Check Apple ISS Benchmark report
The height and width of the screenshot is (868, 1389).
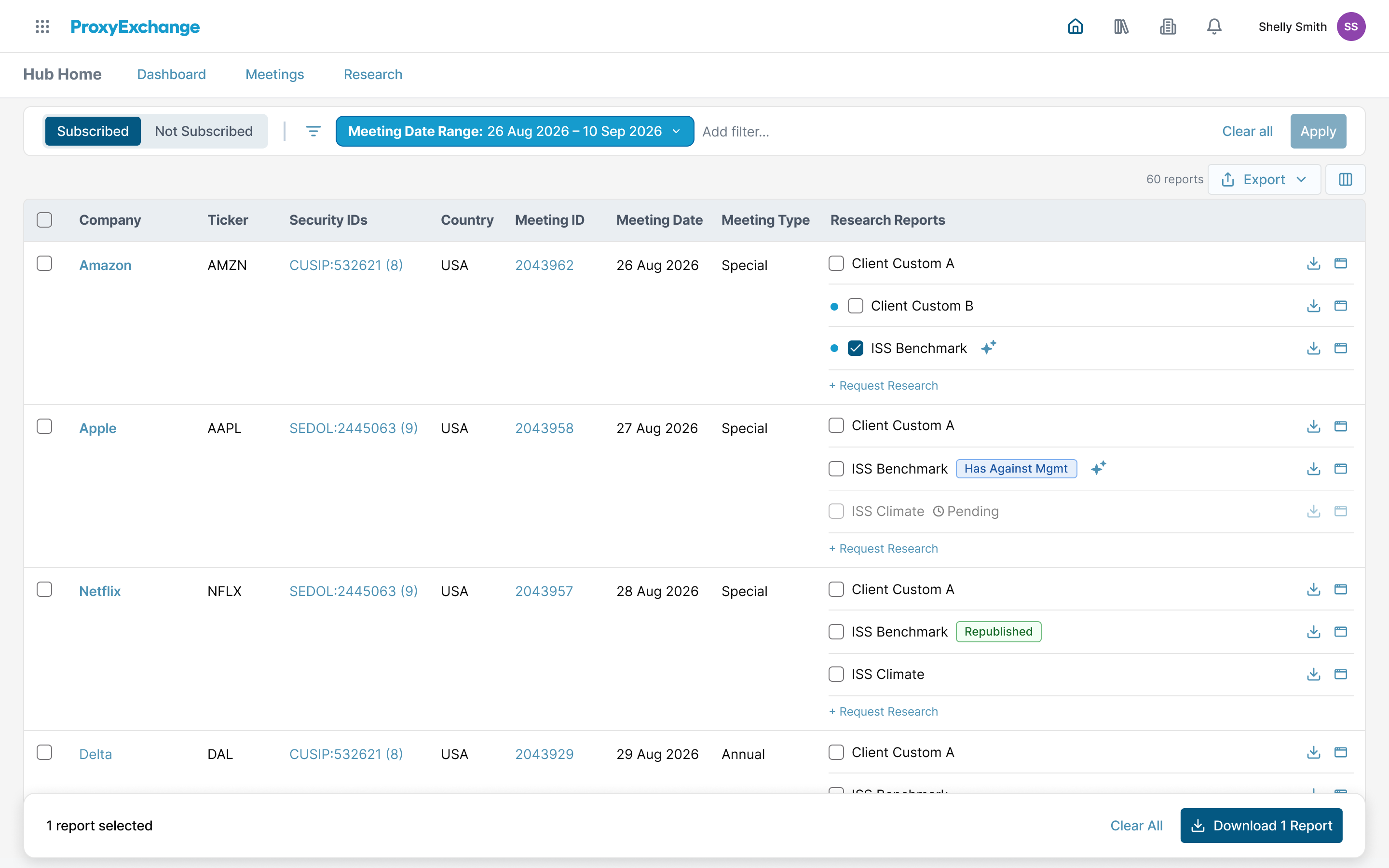point(836,469)
